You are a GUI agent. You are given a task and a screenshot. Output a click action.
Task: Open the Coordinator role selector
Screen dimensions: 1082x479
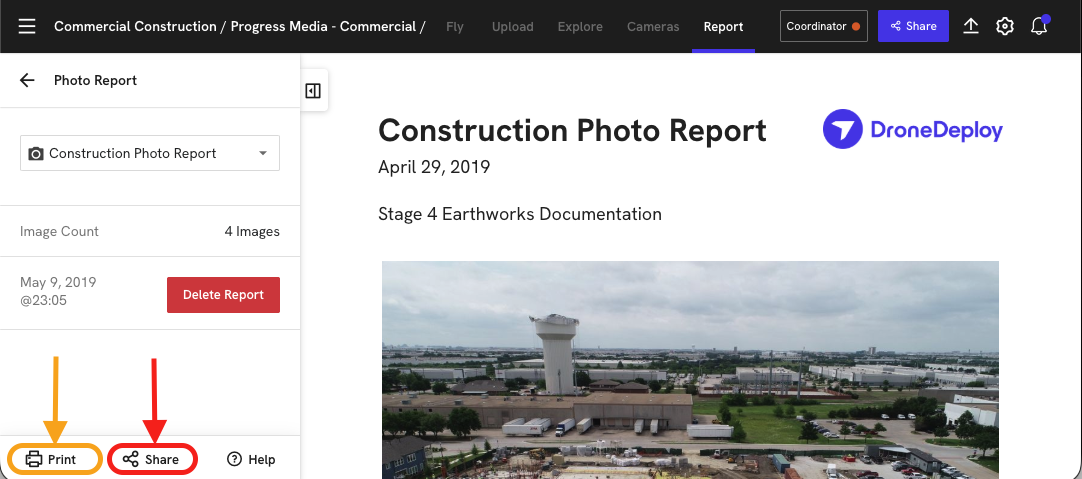823,26
